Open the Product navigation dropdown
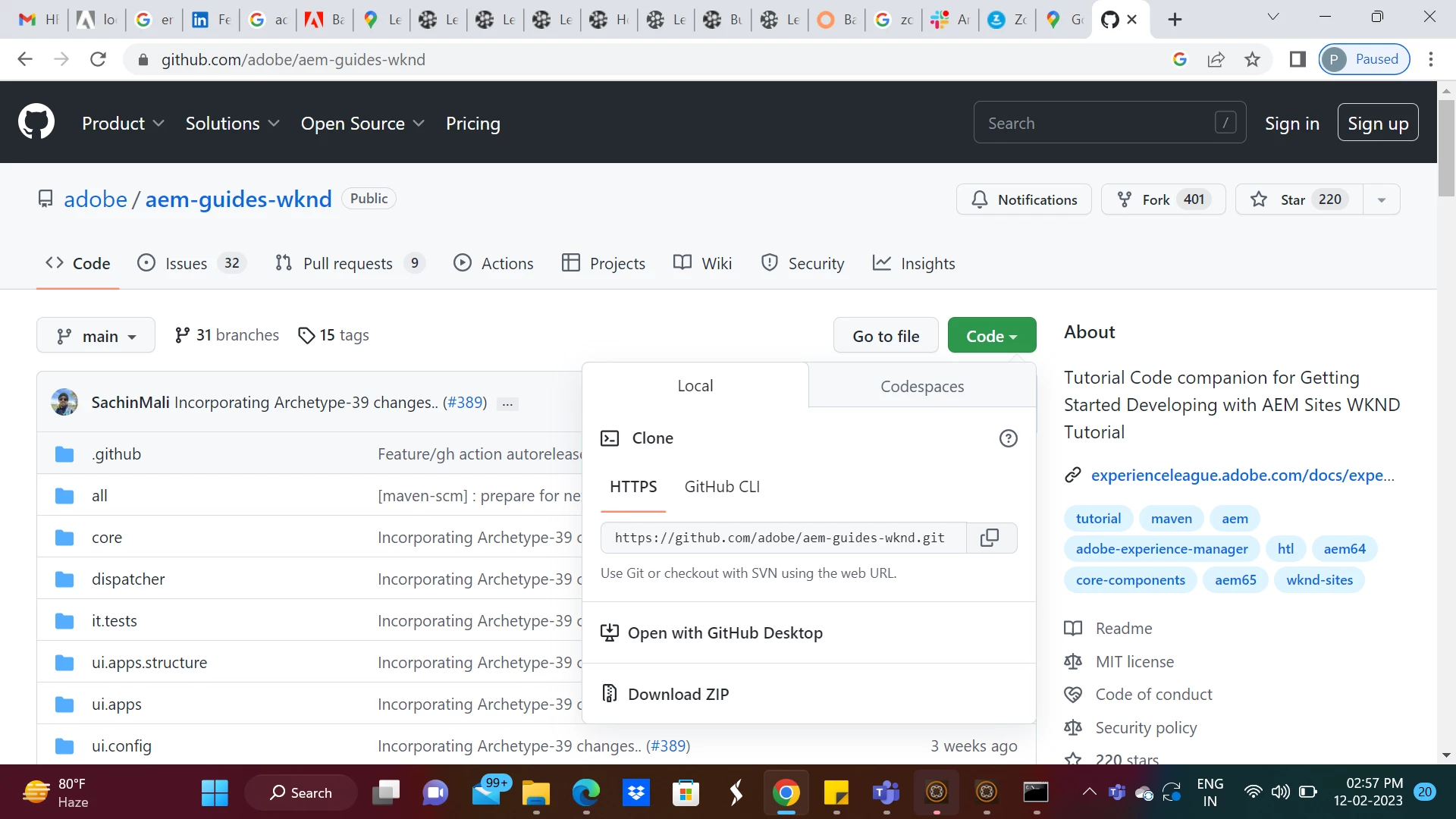This screenshot has width=1456, height=819. coord(123,124)
